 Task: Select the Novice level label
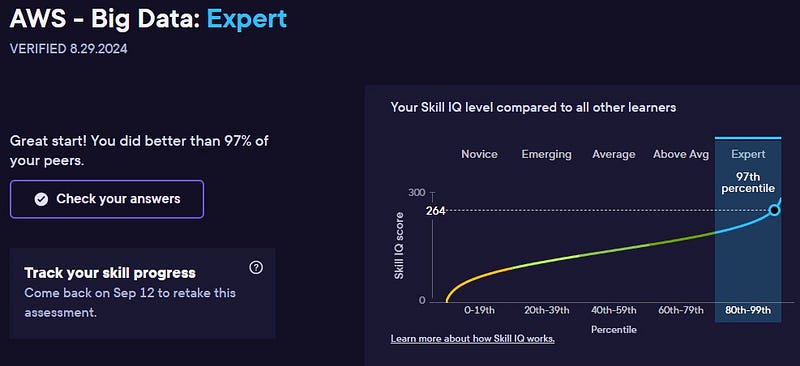pos(479,154)
